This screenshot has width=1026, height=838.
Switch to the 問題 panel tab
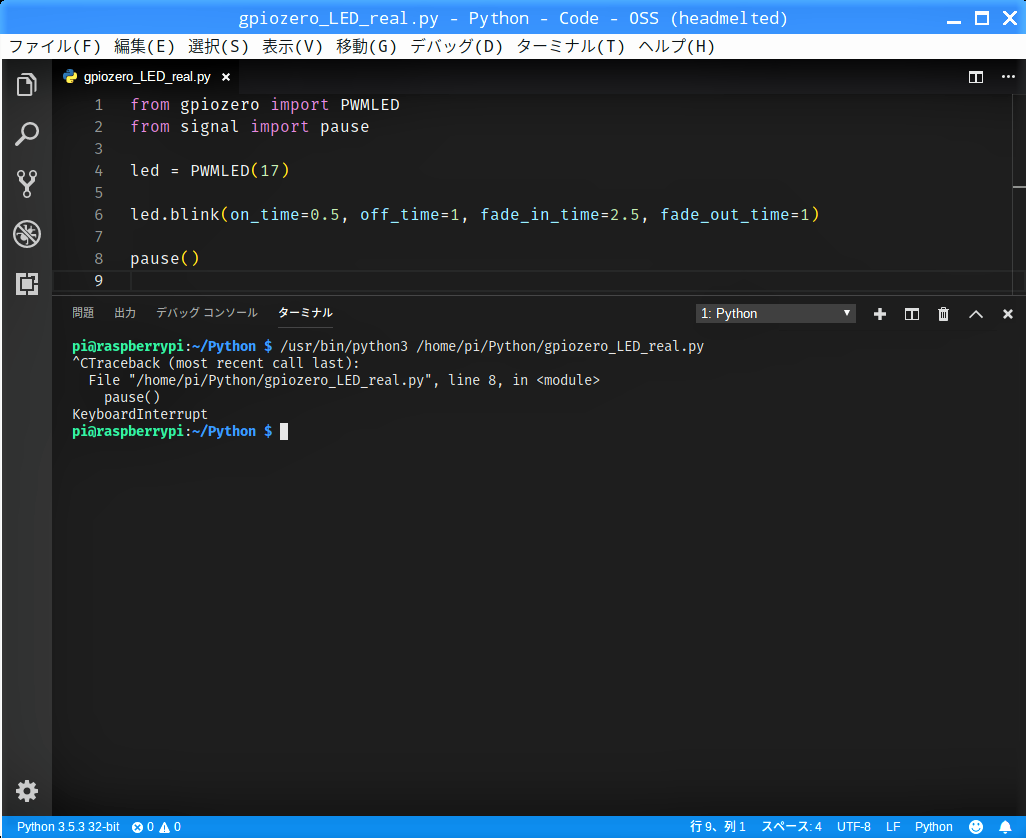click(x=83, y=313)
